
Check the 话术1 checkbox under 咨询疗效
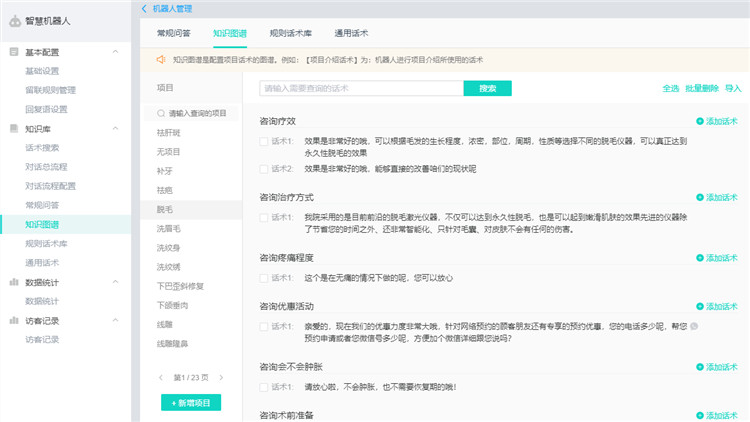[263, 141]
